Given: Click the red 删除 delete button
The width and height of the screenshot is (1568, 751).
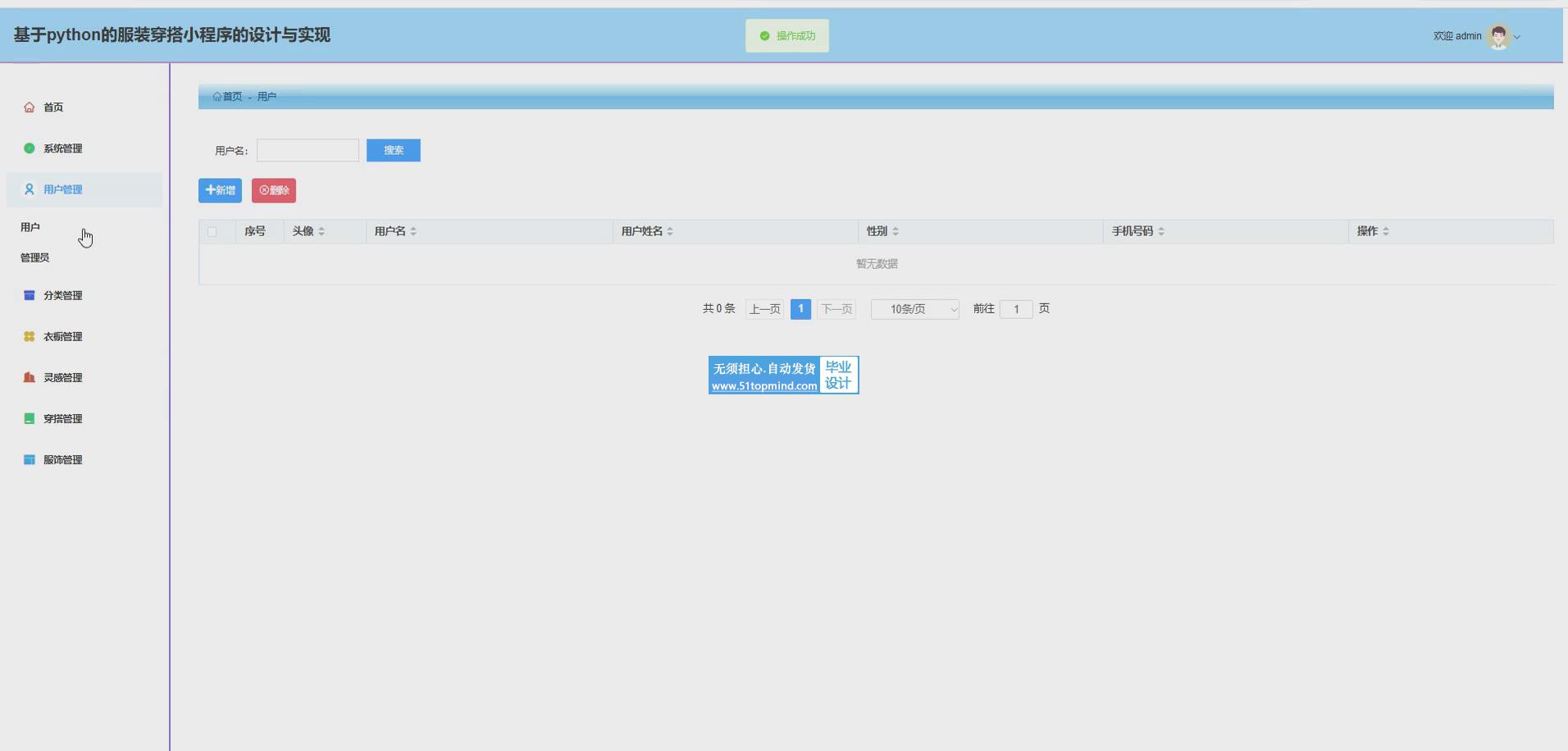Looking at the screenshot, I should pos(274,190).
